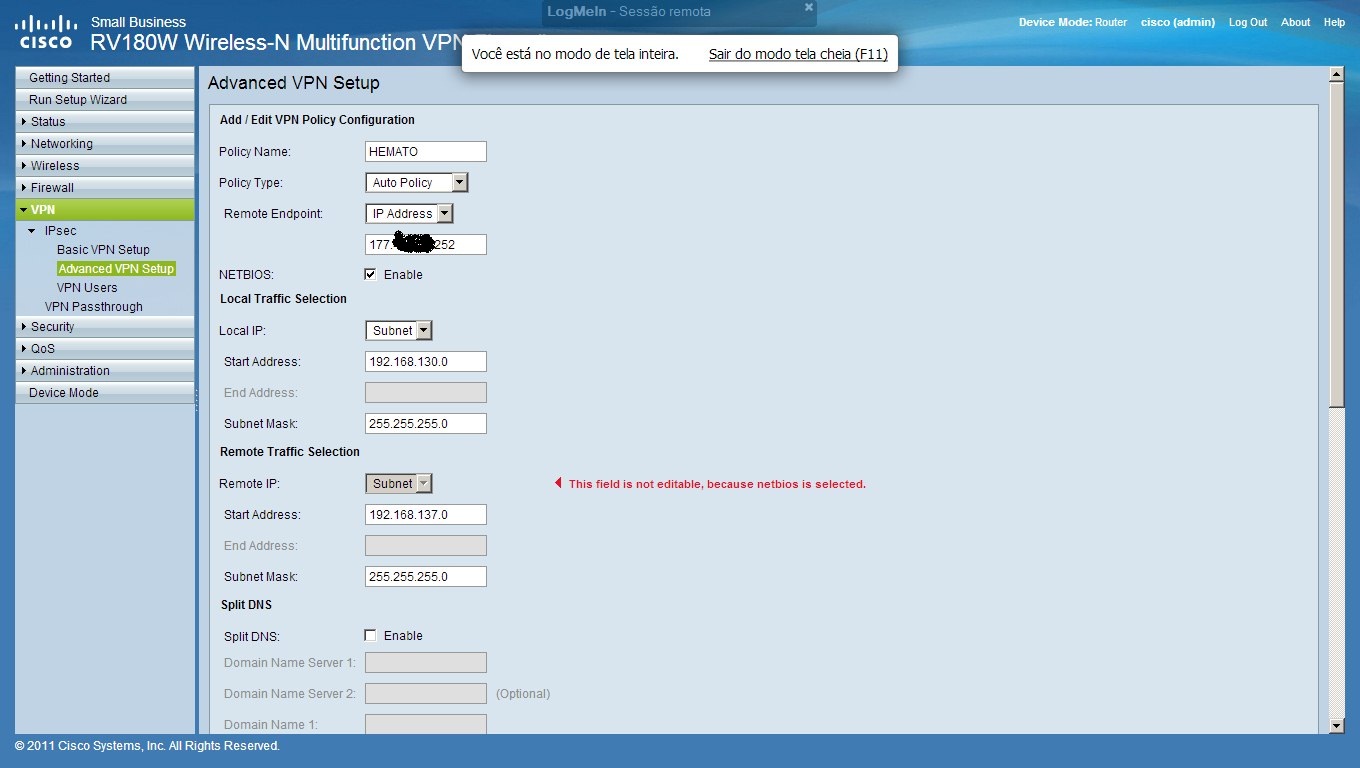1360x768 pixels.
Task: Click the Cisco copyright footer text
Action: click(x=147, y=746)
